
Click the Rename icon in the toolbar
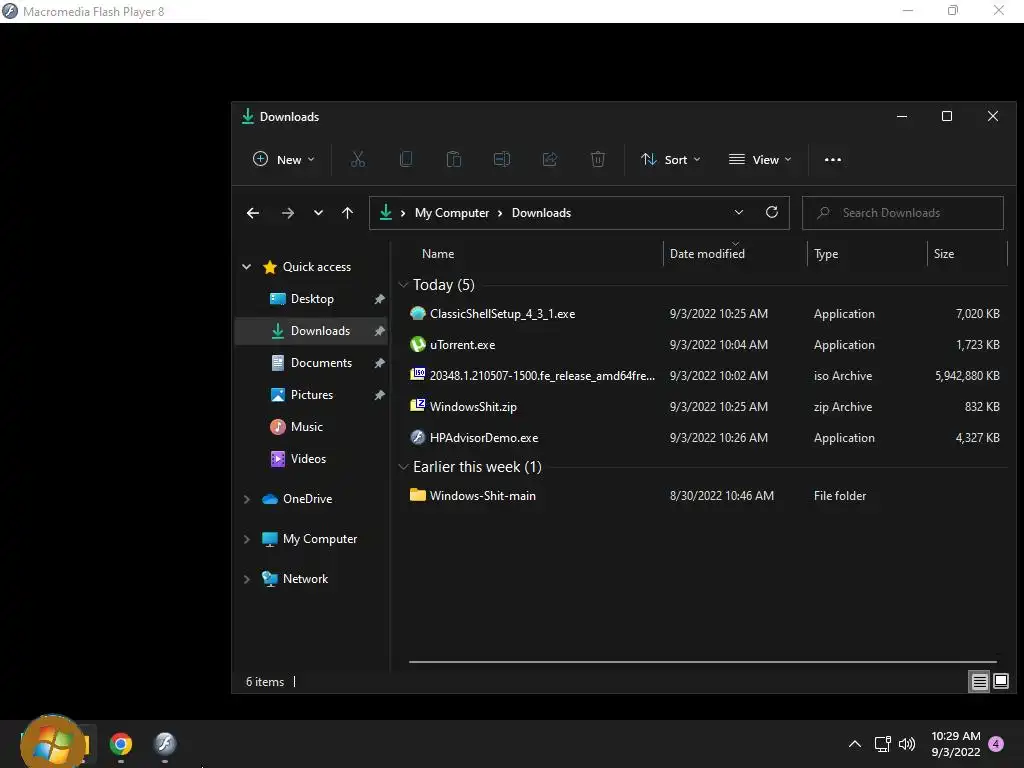[502, 159]
